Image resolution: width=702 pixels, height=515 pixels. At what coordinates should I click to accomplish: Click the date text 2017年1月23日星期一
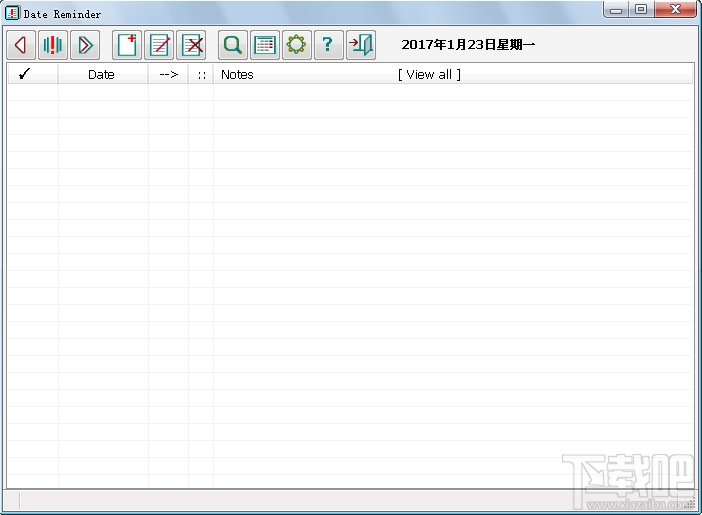(468, 45)
